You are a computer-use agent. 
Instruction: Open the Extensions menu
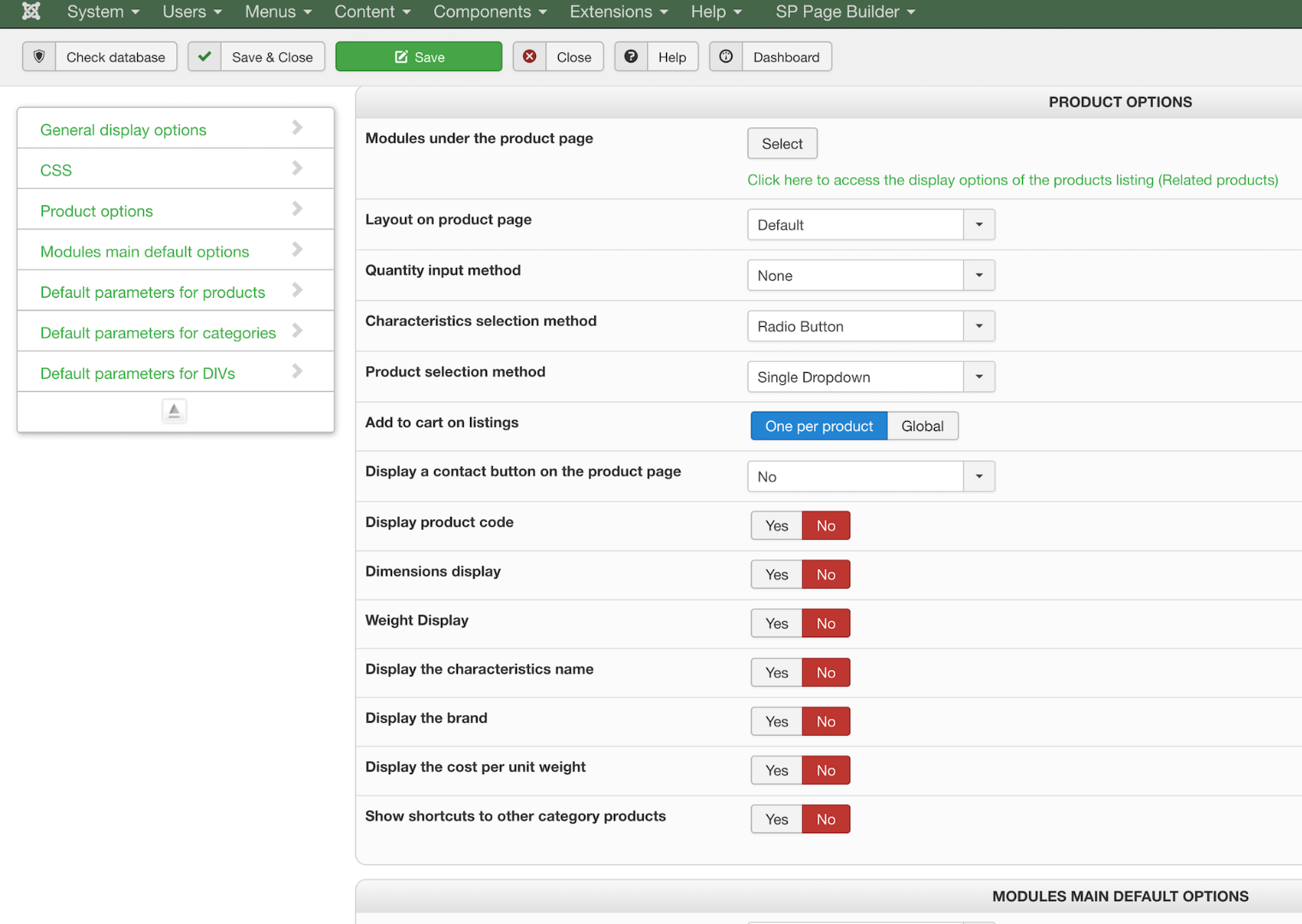coord(618,12)
